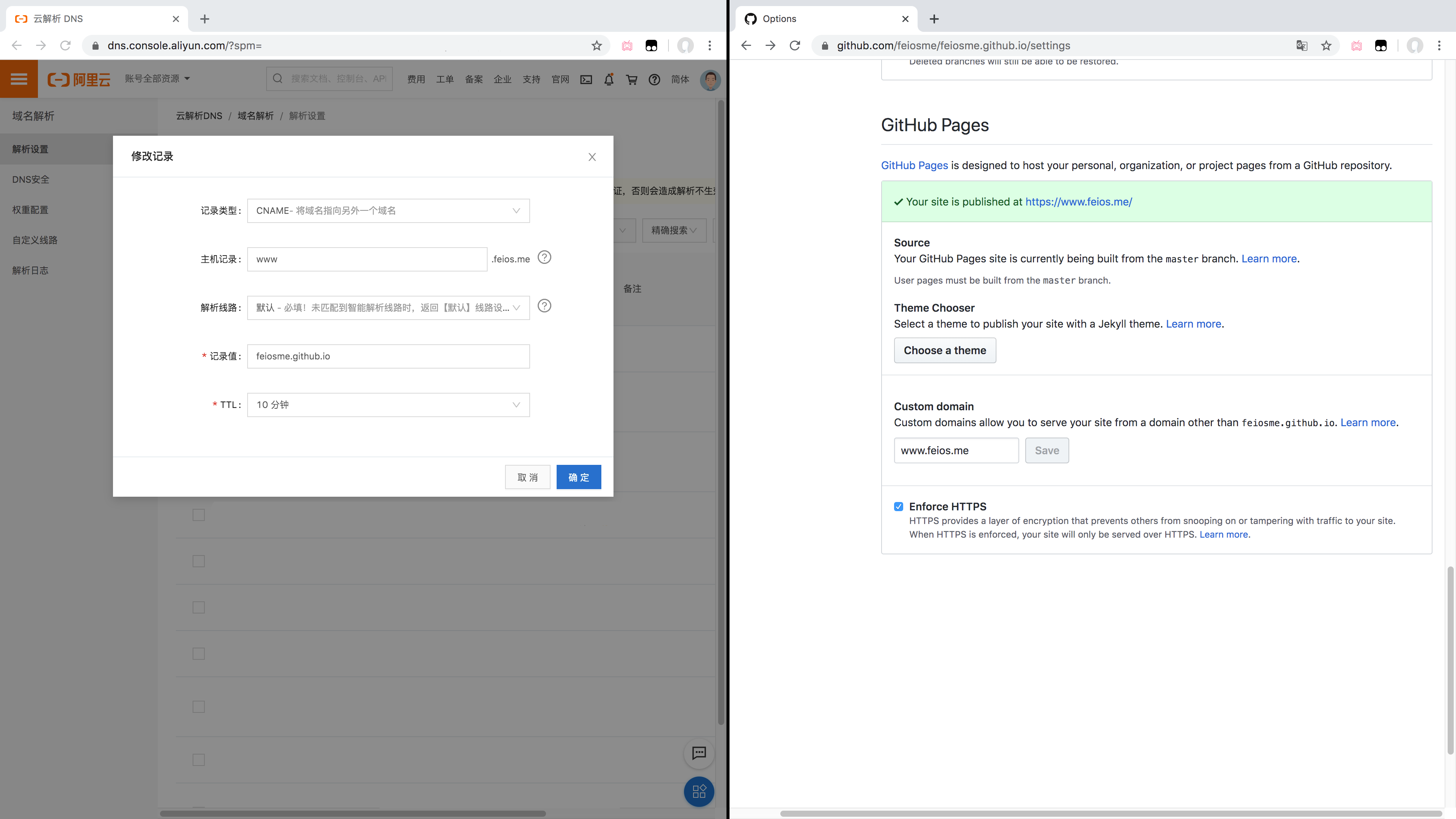Click help icon next to host record field

pyautogui.click(x=544, y=258)
